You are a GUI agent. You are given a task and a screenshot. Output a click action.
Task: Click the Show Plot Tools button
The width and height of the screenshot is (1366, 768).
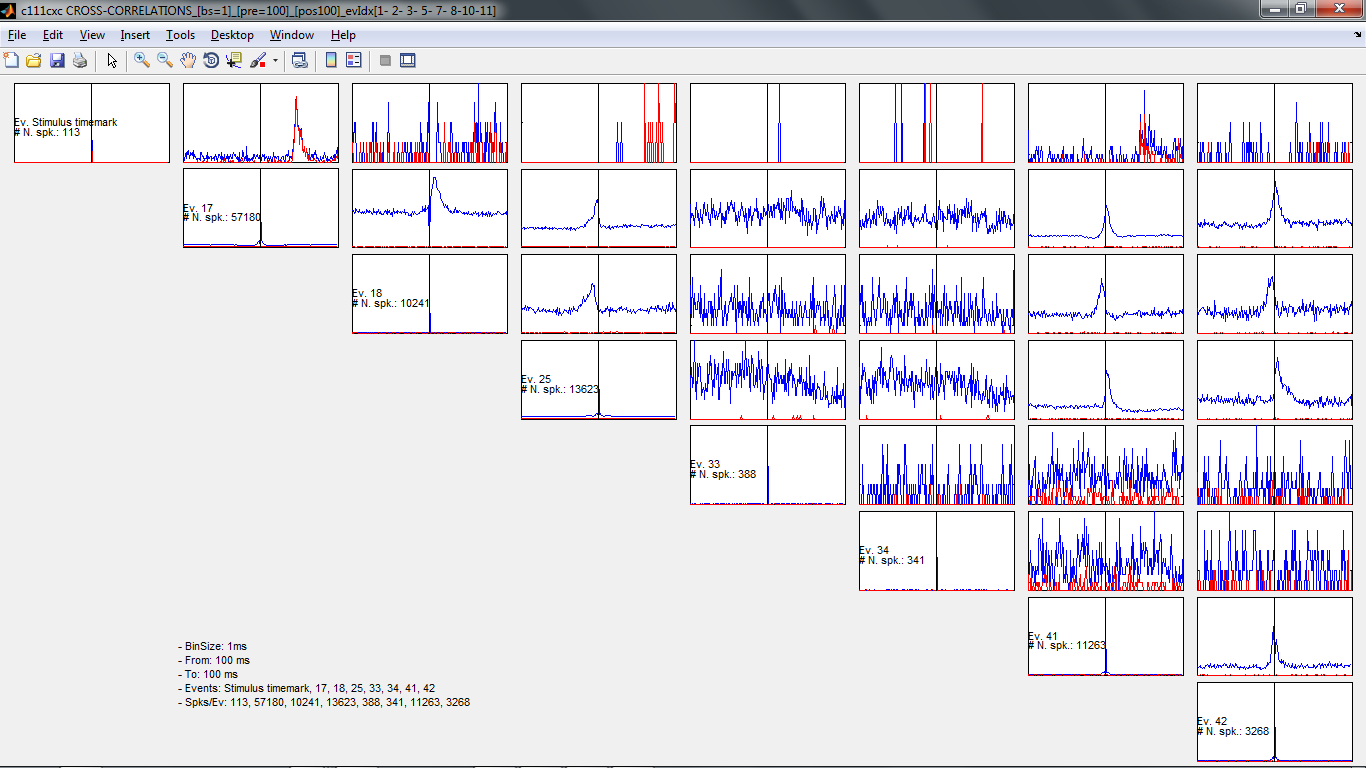tap(408, 61)
